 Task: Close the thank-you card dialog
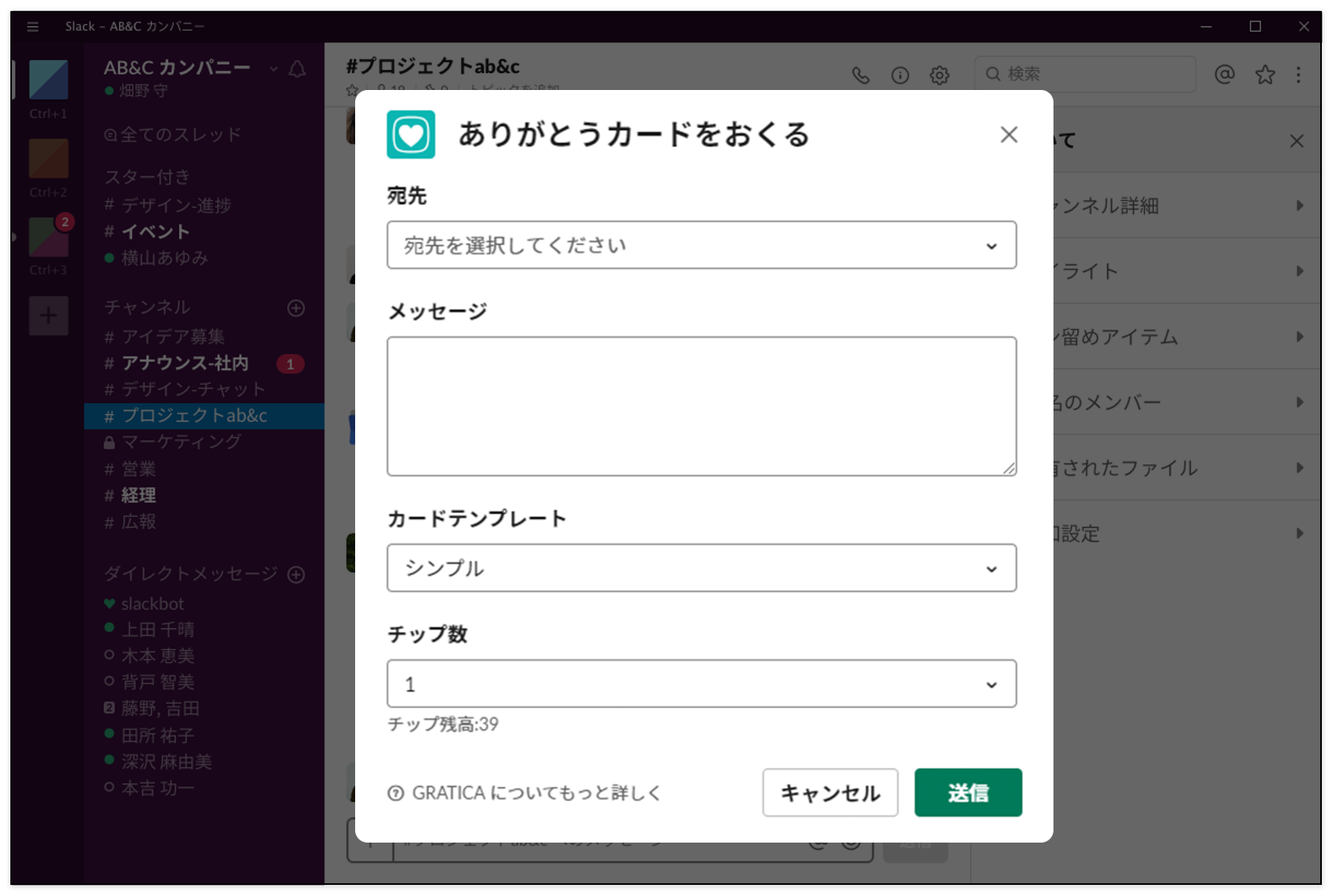pos(1008,135)
